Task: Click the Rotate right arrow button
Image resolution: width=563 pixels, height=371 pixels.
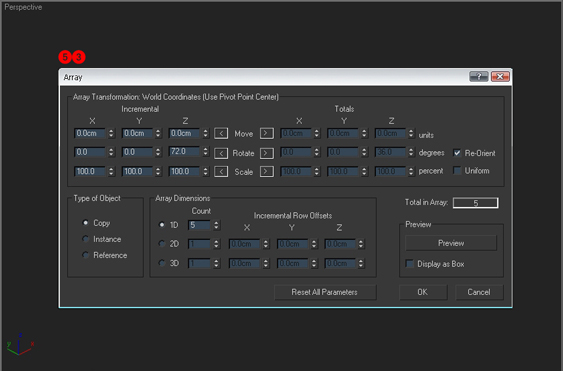Action: (266, 153)
